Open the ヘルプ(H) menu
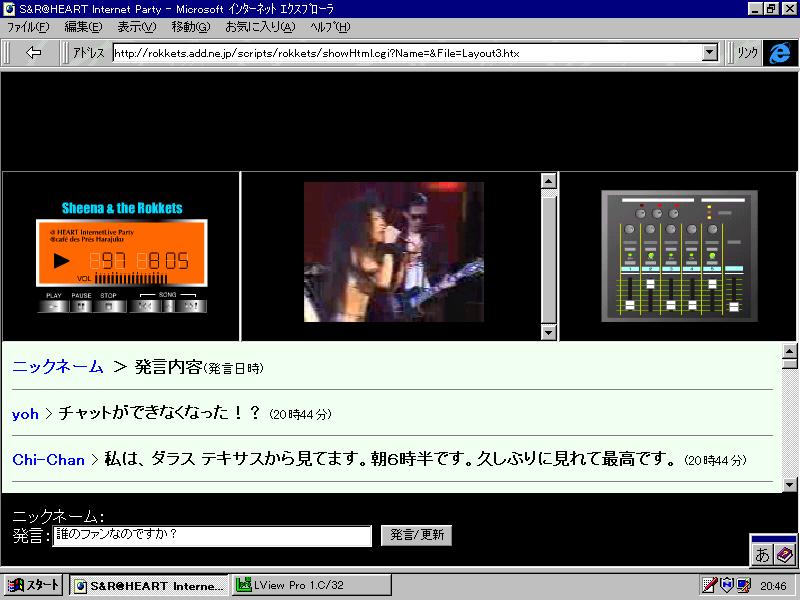Image resolution: width=800 pixels, height=600 pixels. pos(330,28)
